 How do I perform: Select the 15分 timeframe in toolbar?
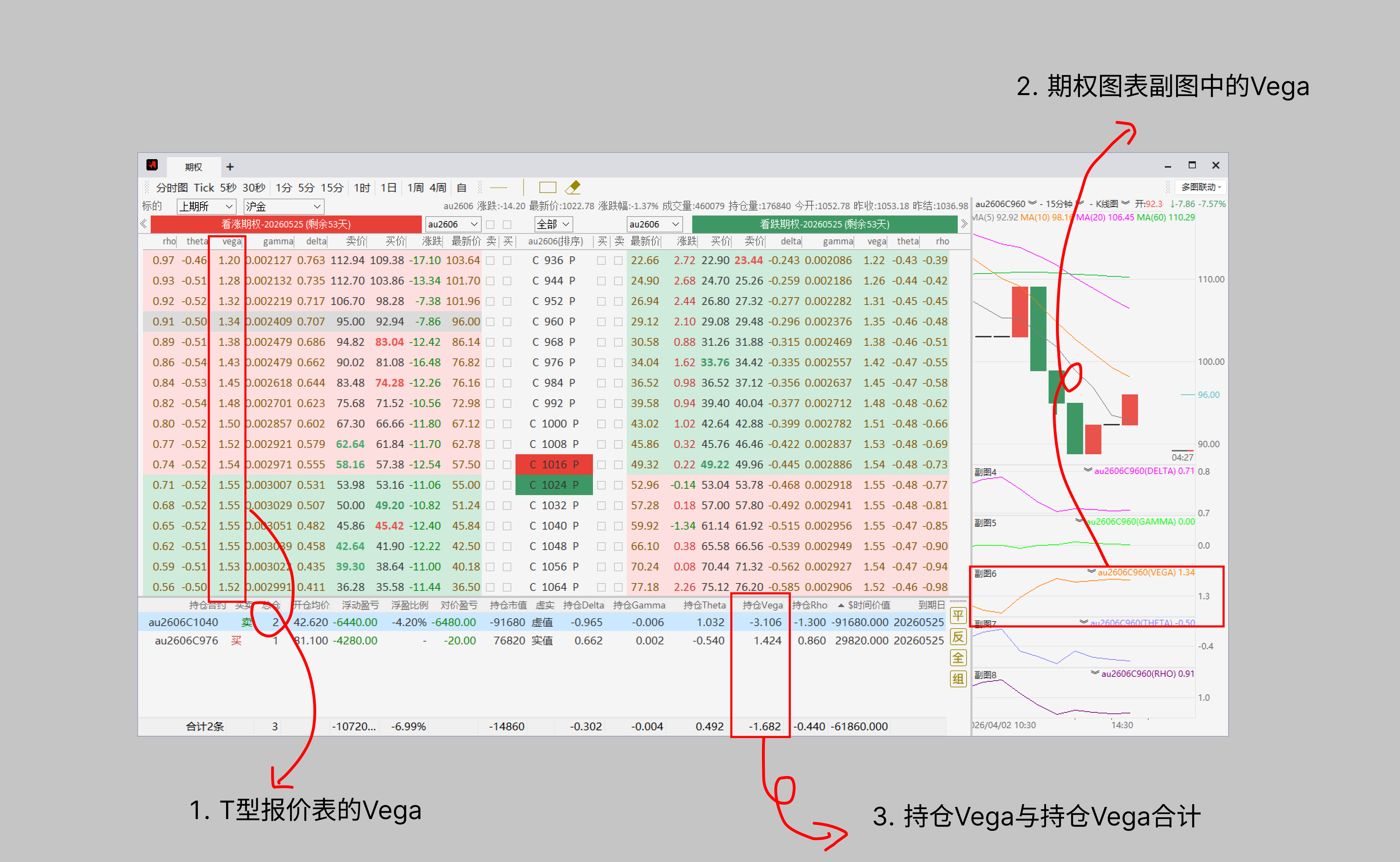tap(332, 188)
